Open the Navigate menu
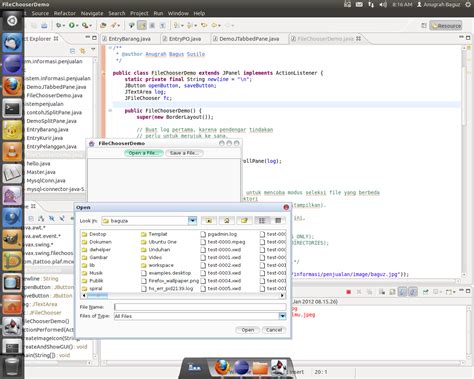The image size is (474, 379). coord(92,13)
